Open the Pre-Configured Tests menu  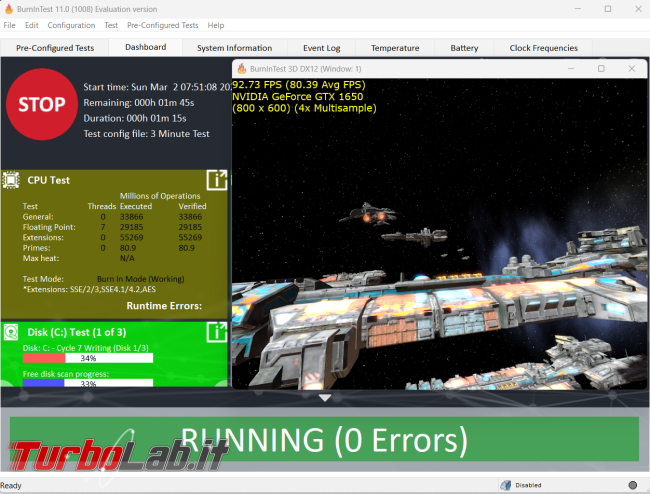click(x=162, y=25)
